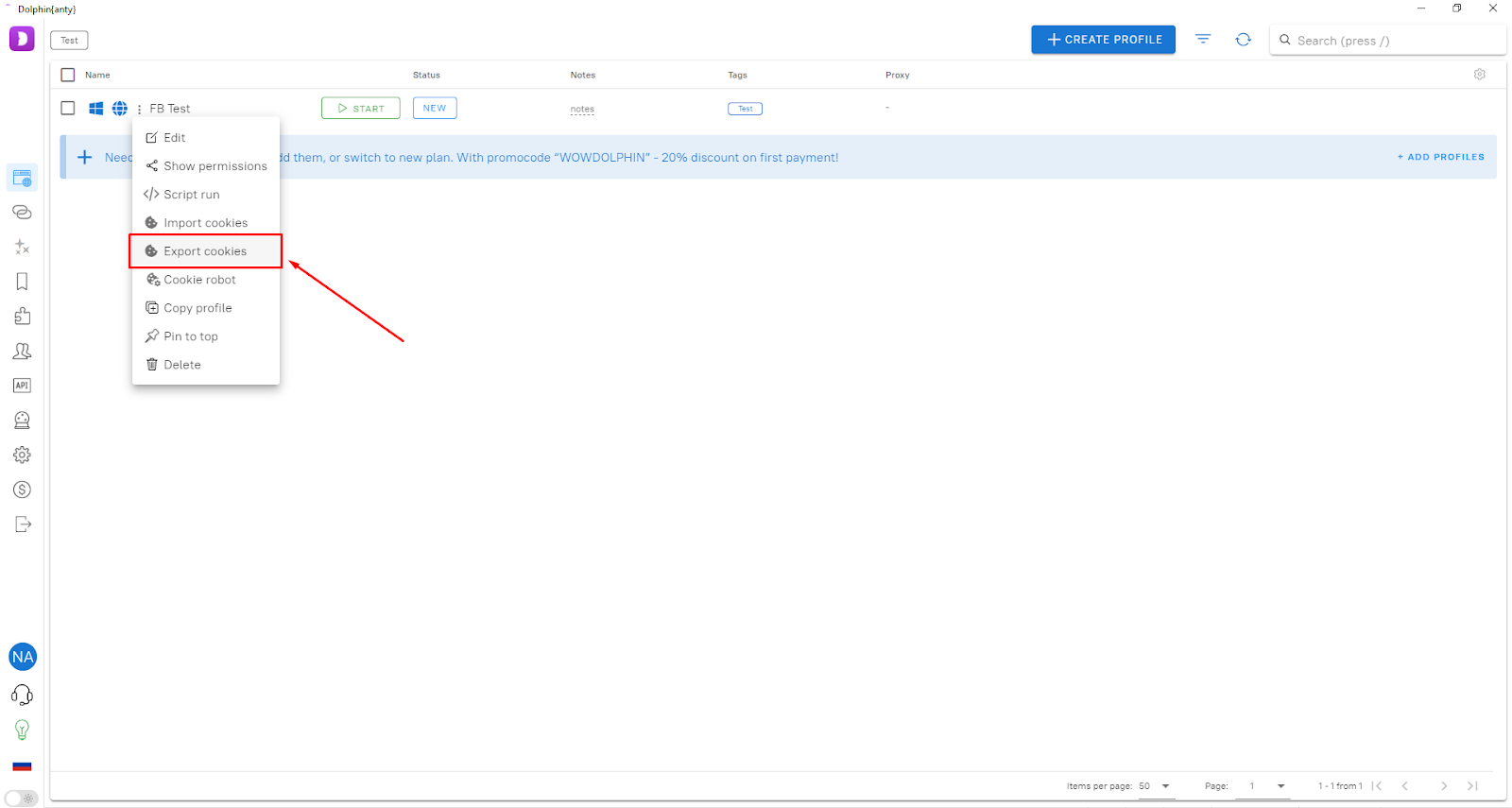Select Show permissions menu entry
This screenshot has height=808, width=1512.
tap(206, 165)
